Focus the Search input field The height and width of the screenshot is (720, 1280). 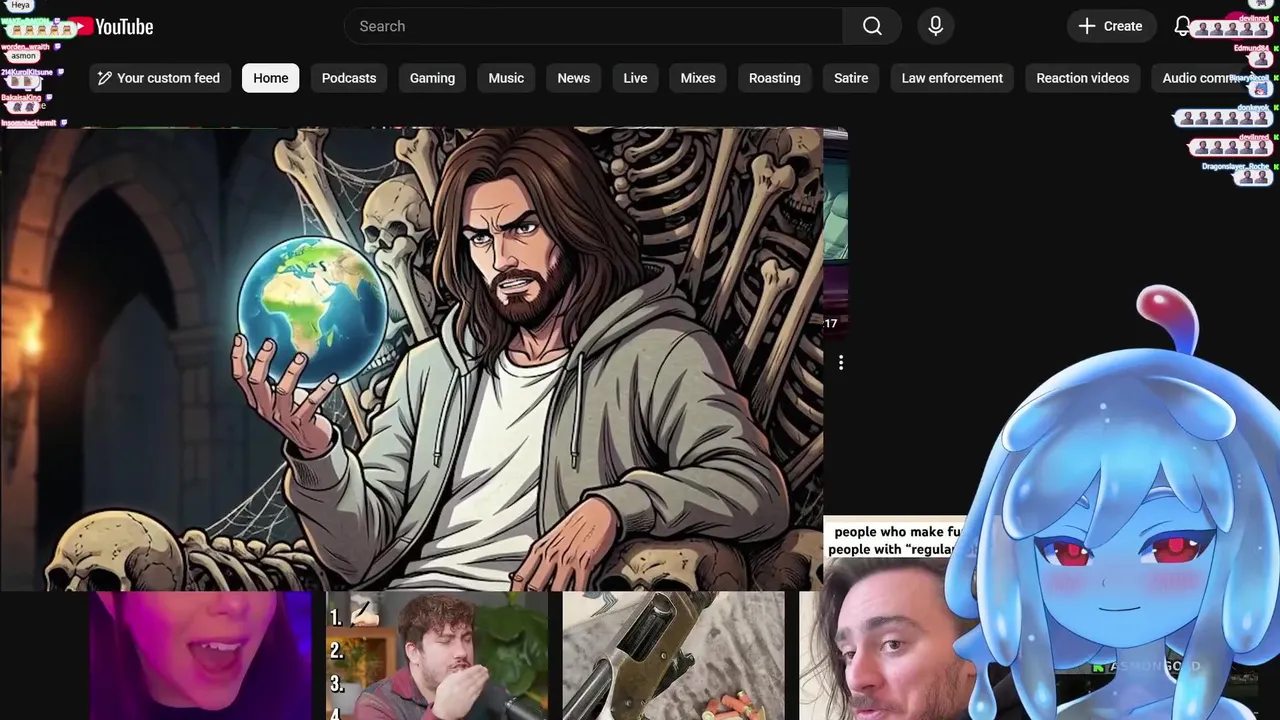click(594, 26)
